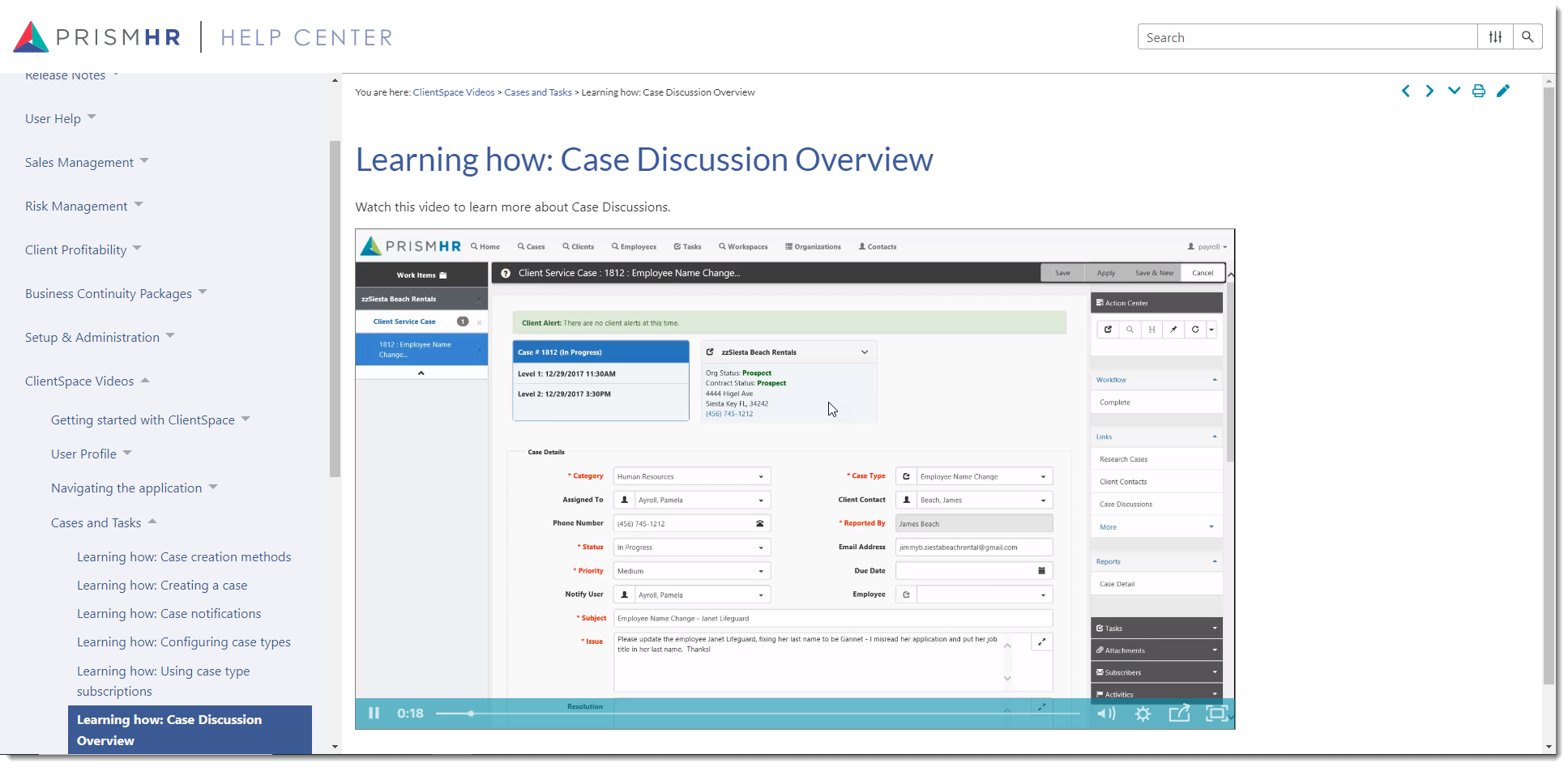Open Home in video nav bar
This screenshot has width=1568, height=767.
tap(485, 246)
